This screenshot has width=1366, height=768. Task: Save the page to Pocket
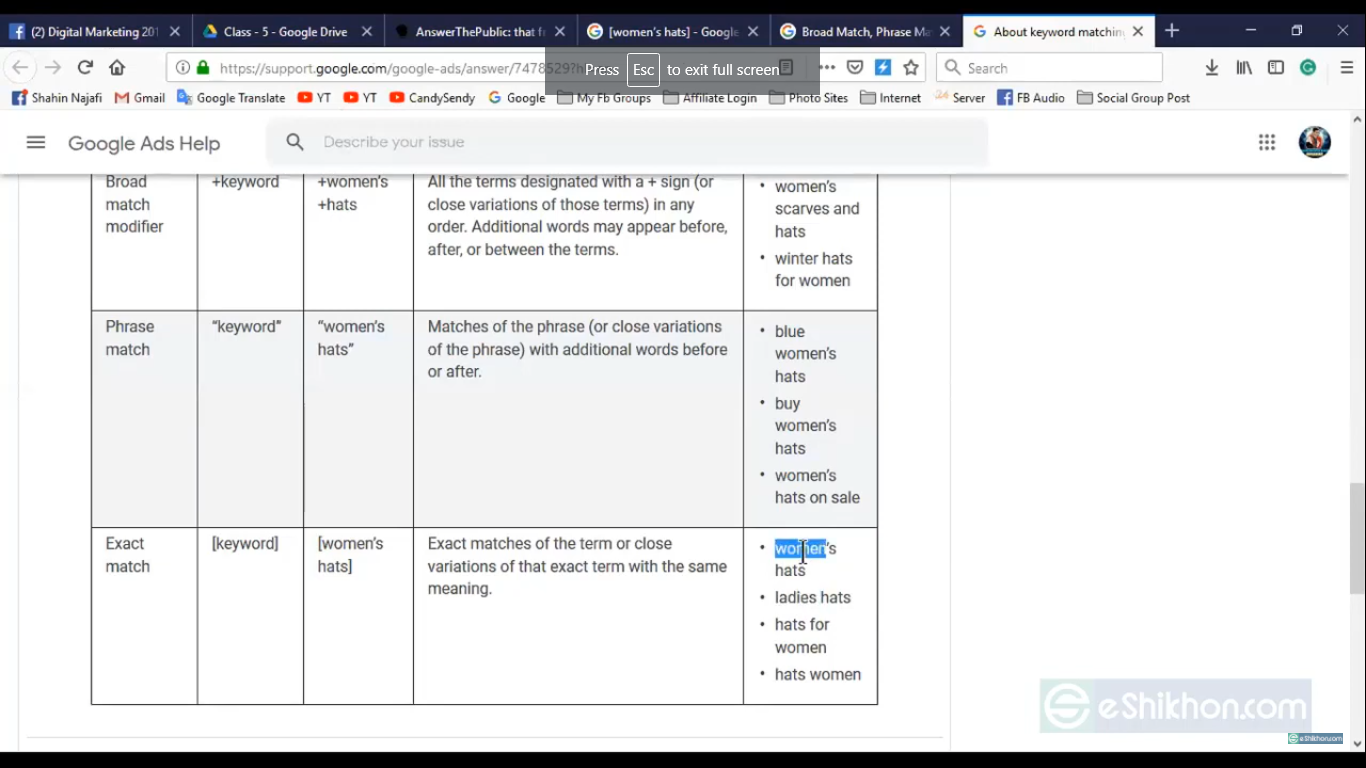[x=855, y=68]
